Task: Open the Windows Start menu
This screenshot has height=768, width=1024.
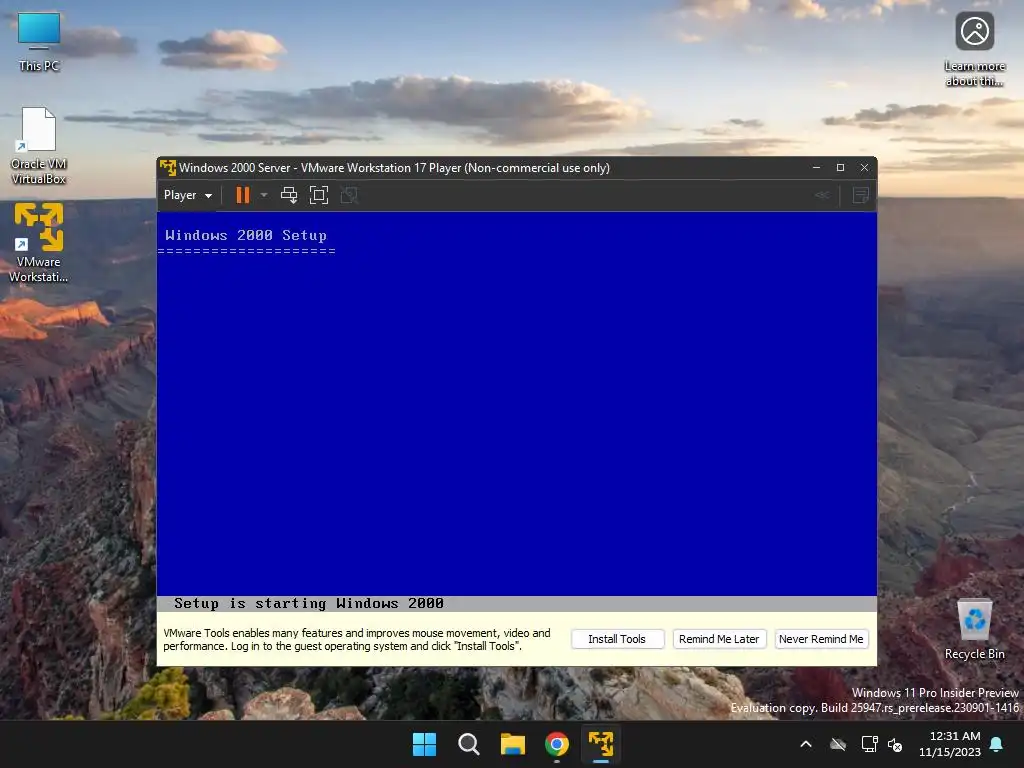Action: click(x=424, y=744)
